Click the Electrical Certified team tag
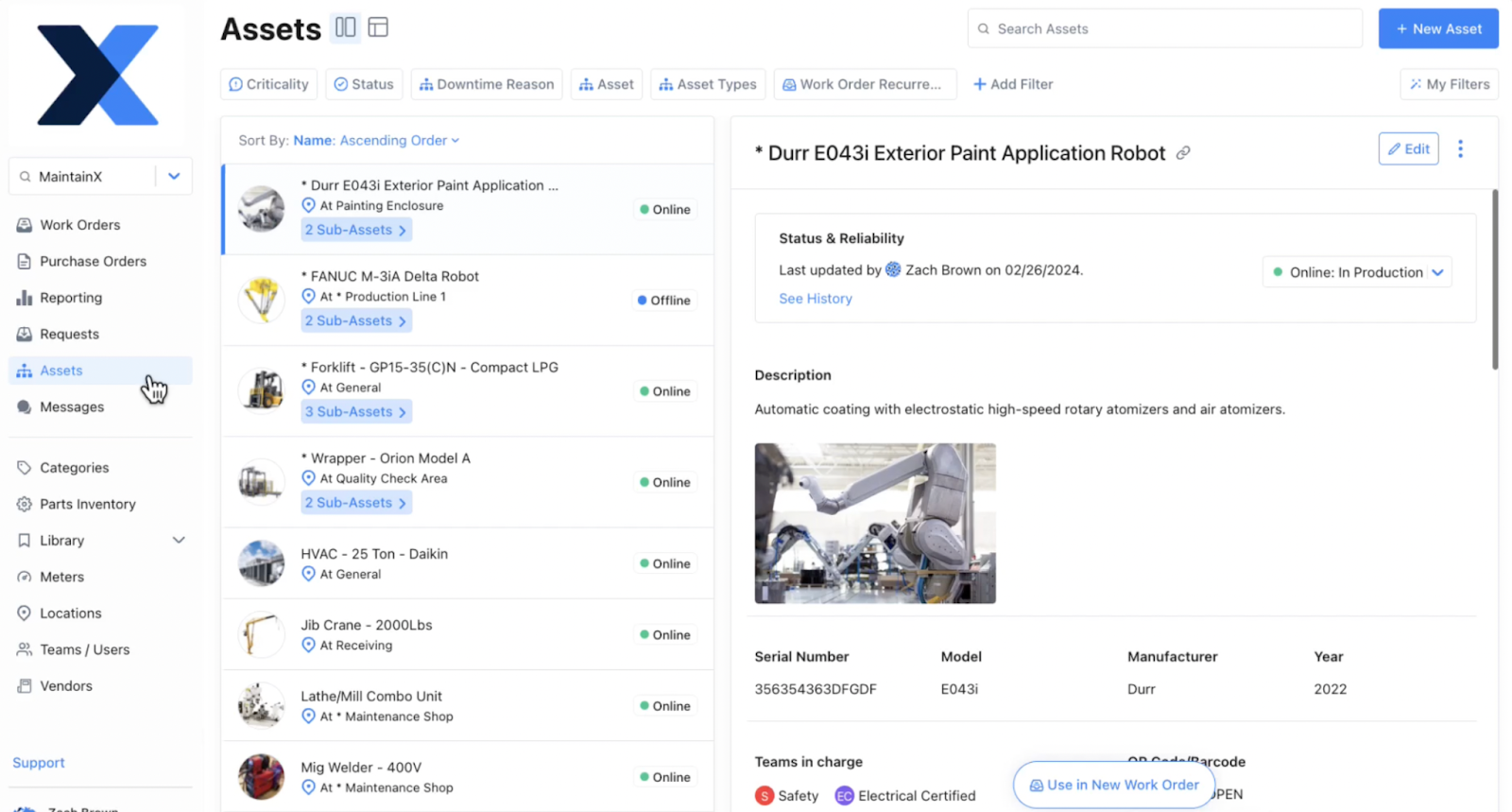 [905, 796]
